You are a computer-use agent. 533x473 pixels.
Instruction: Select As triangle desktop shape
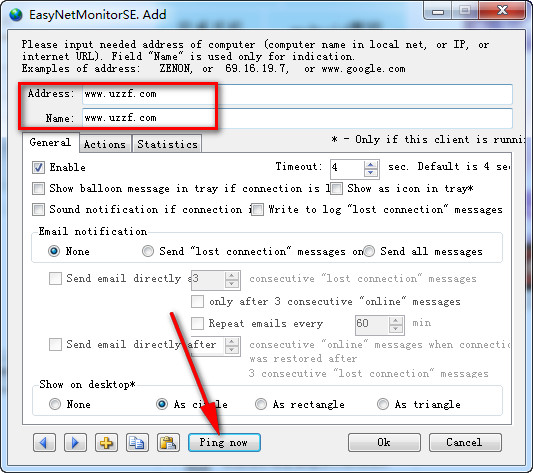coord(382,404)
